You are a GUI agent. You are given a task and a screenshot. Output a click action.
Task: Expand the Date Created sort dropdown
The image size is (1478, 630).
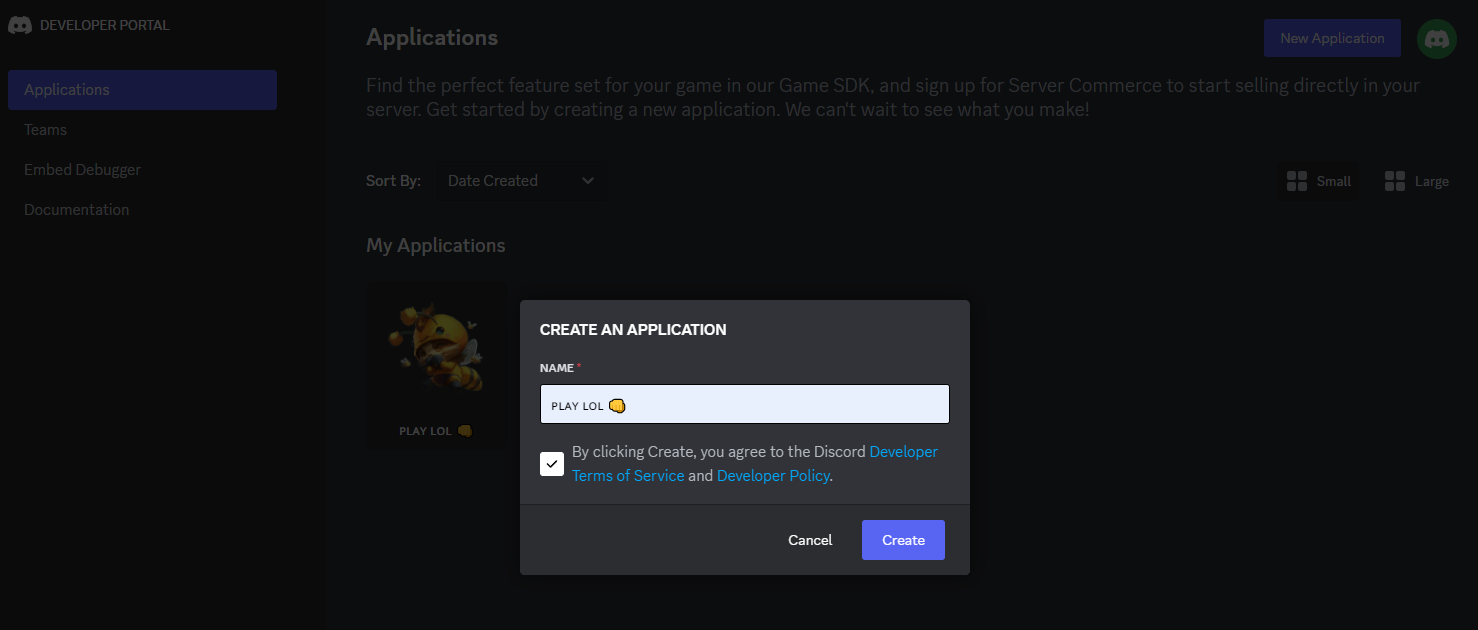[520, 181]
